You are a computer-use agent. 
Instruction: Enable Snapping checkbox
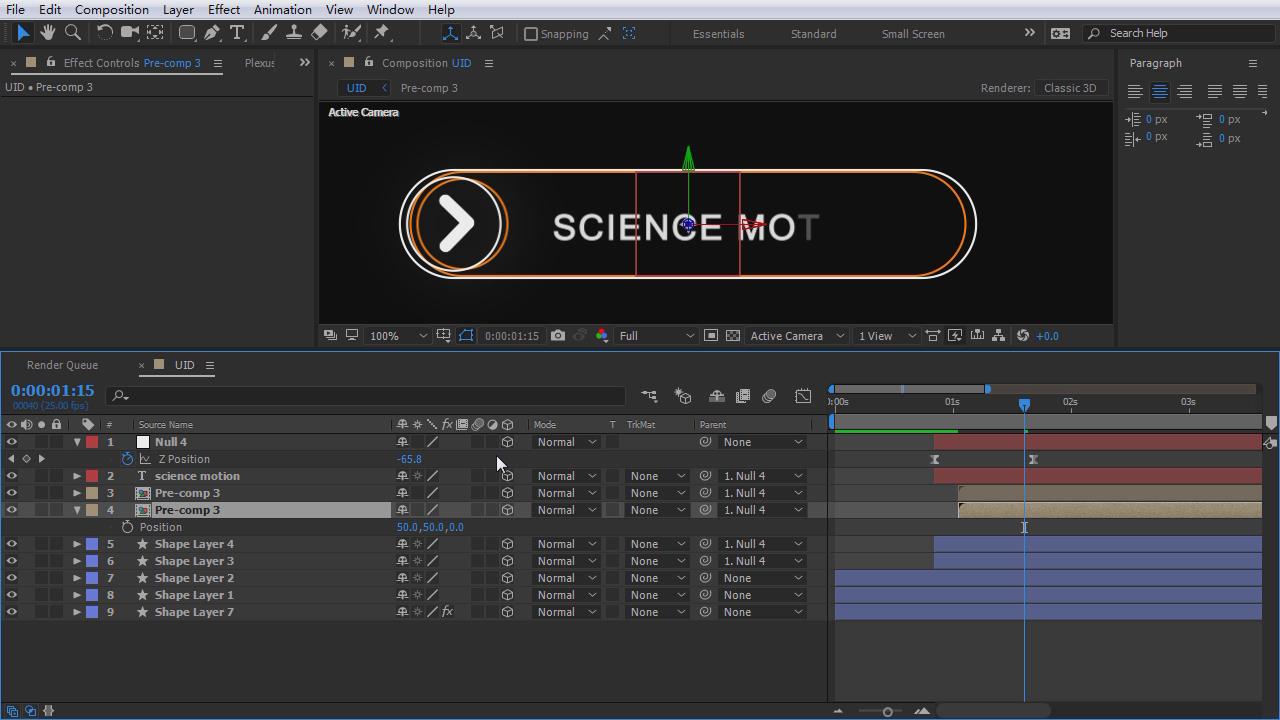[x=531, y=34]
